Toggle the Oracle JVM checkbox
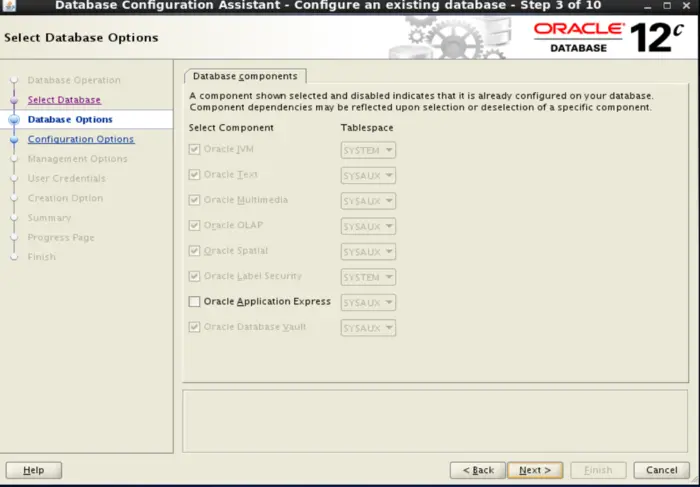This screenshot has width=700, height=487. point(194,149)
